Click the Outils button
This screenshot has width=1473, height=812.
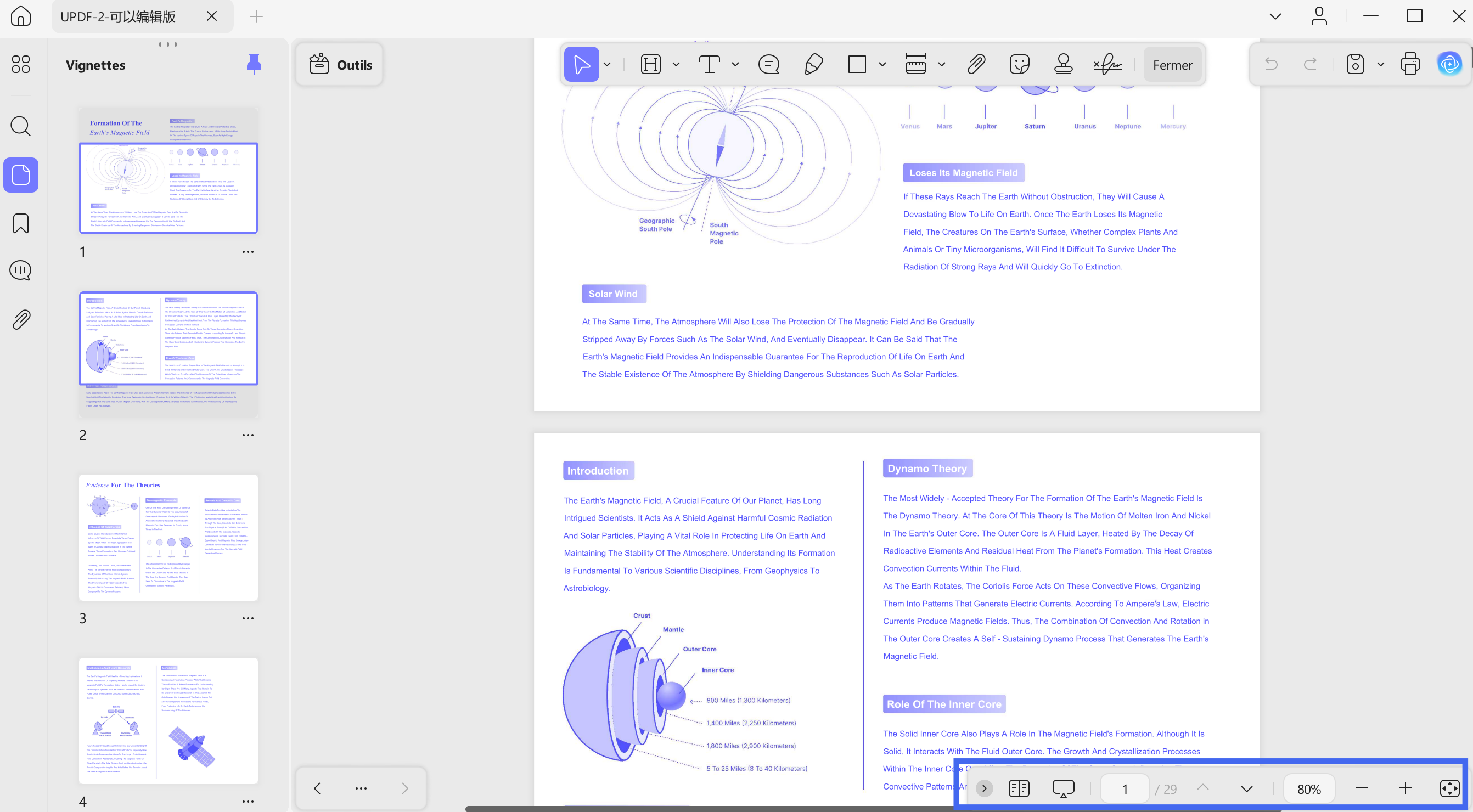[x=340, y=65]
